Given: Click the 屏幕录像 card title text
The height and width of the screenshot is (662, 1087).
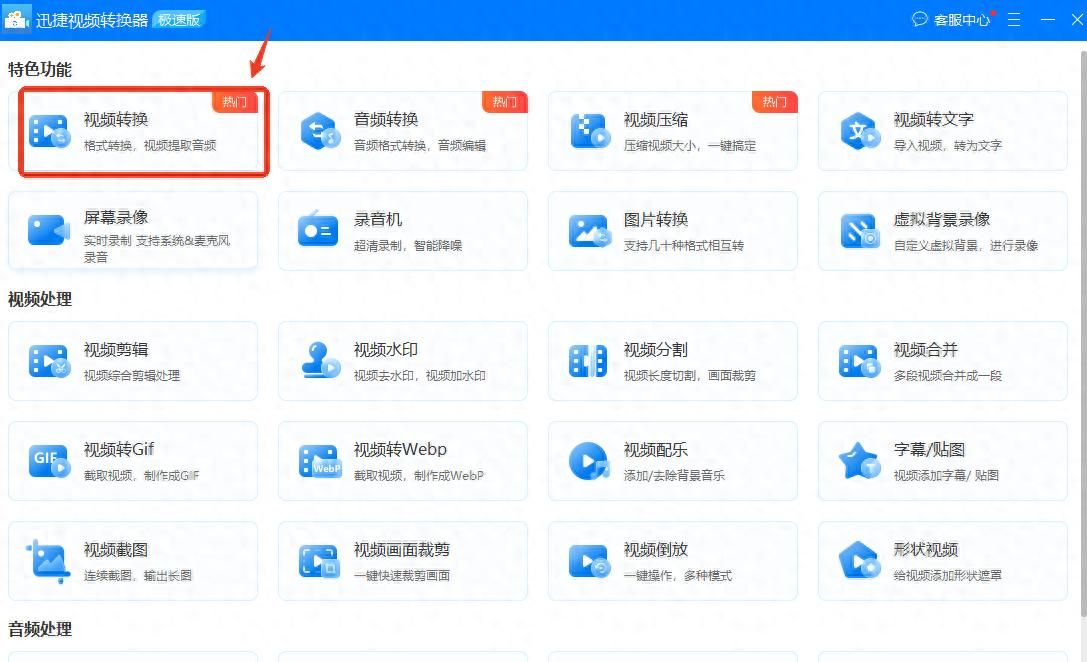Looking at the screenshot, I should click(x=116, y=217).
